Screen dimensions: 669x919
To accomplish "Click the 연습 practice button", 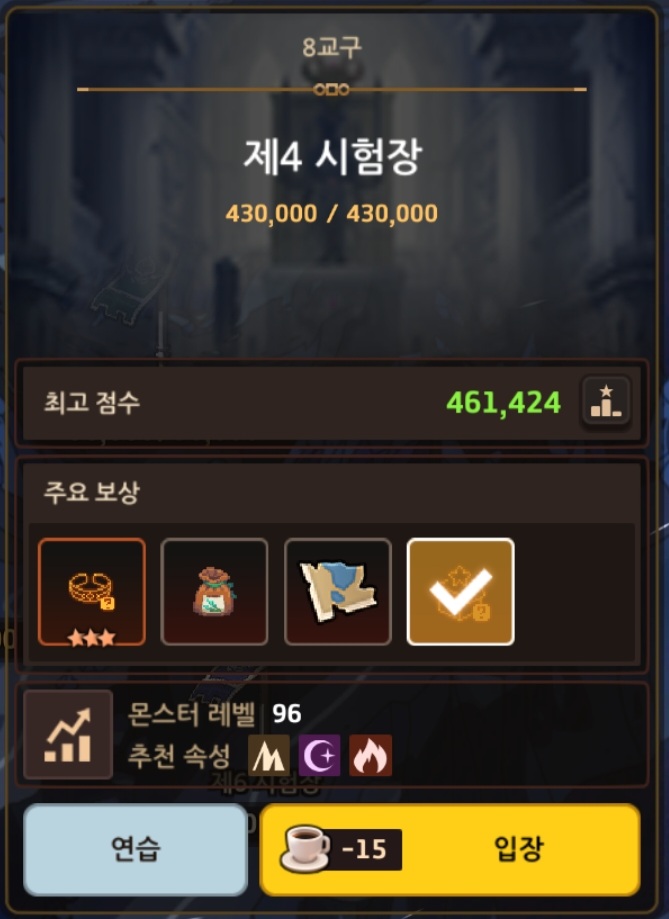I will [x=135, y=849].
